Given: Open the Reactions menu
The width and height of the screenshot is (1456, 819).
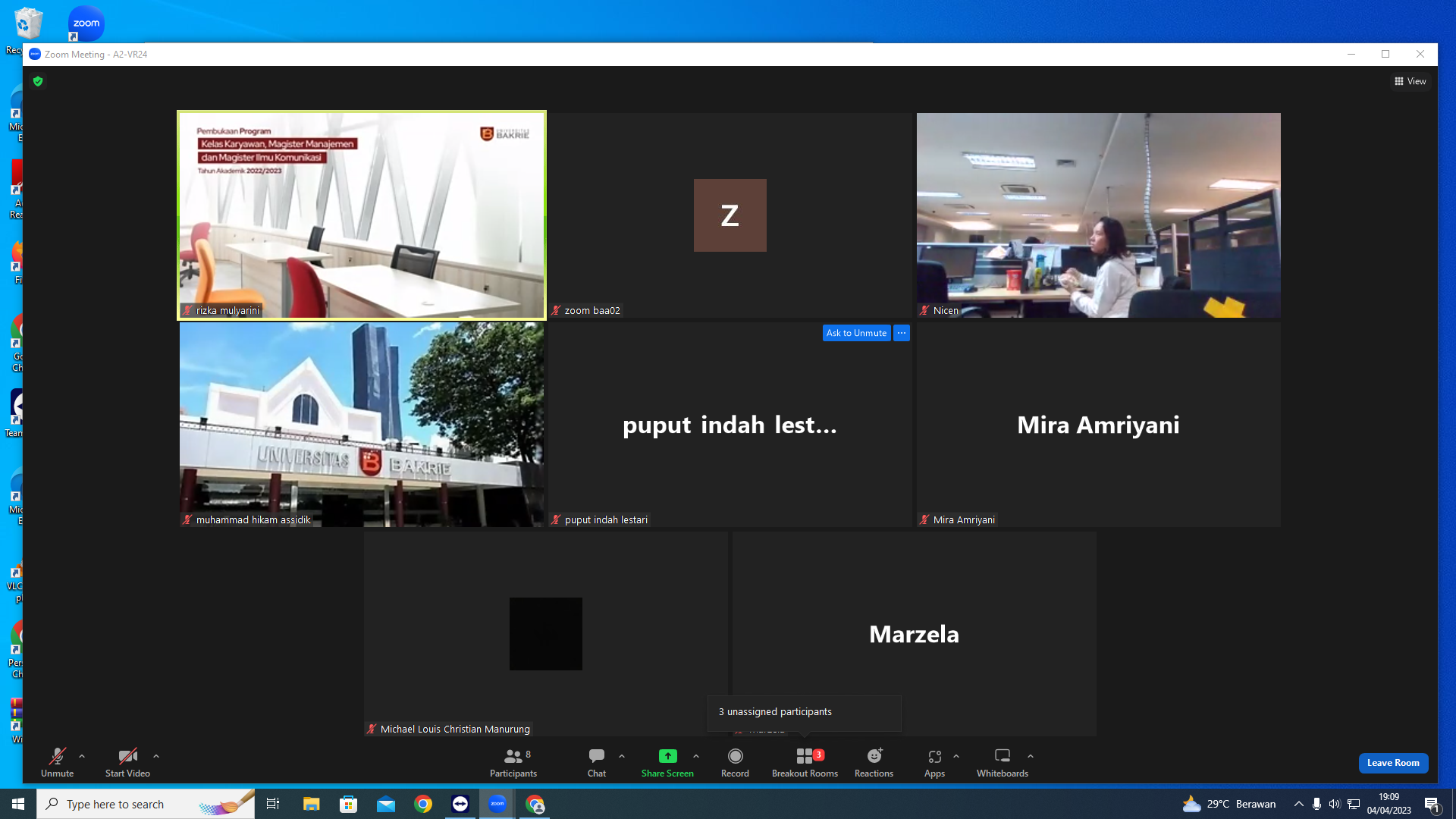Looking at the screenshot, I should coord(874,762).
